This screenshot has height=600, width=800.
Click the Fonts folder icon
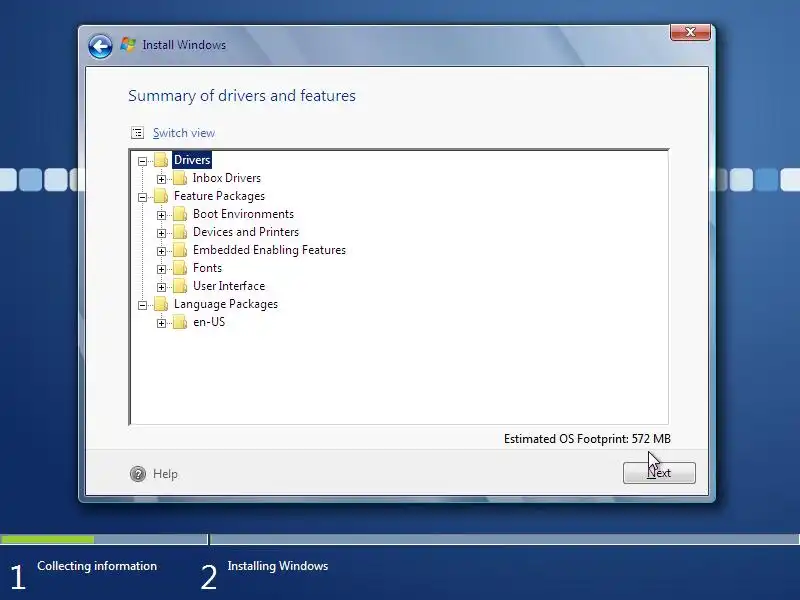180,268
